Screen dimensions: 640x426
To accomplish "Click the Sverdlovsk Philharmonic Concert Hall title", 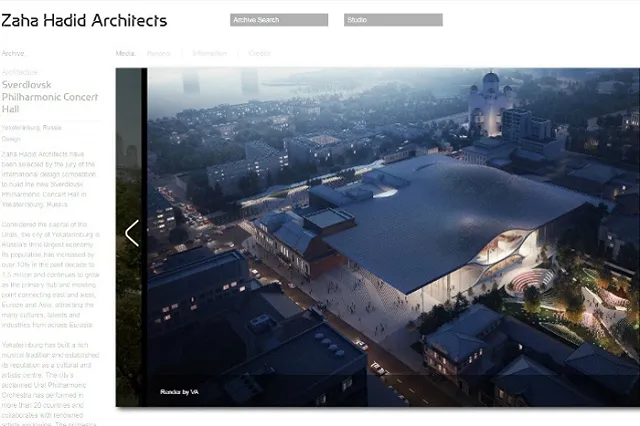I will pyautogui.click(x=48, y=102).
